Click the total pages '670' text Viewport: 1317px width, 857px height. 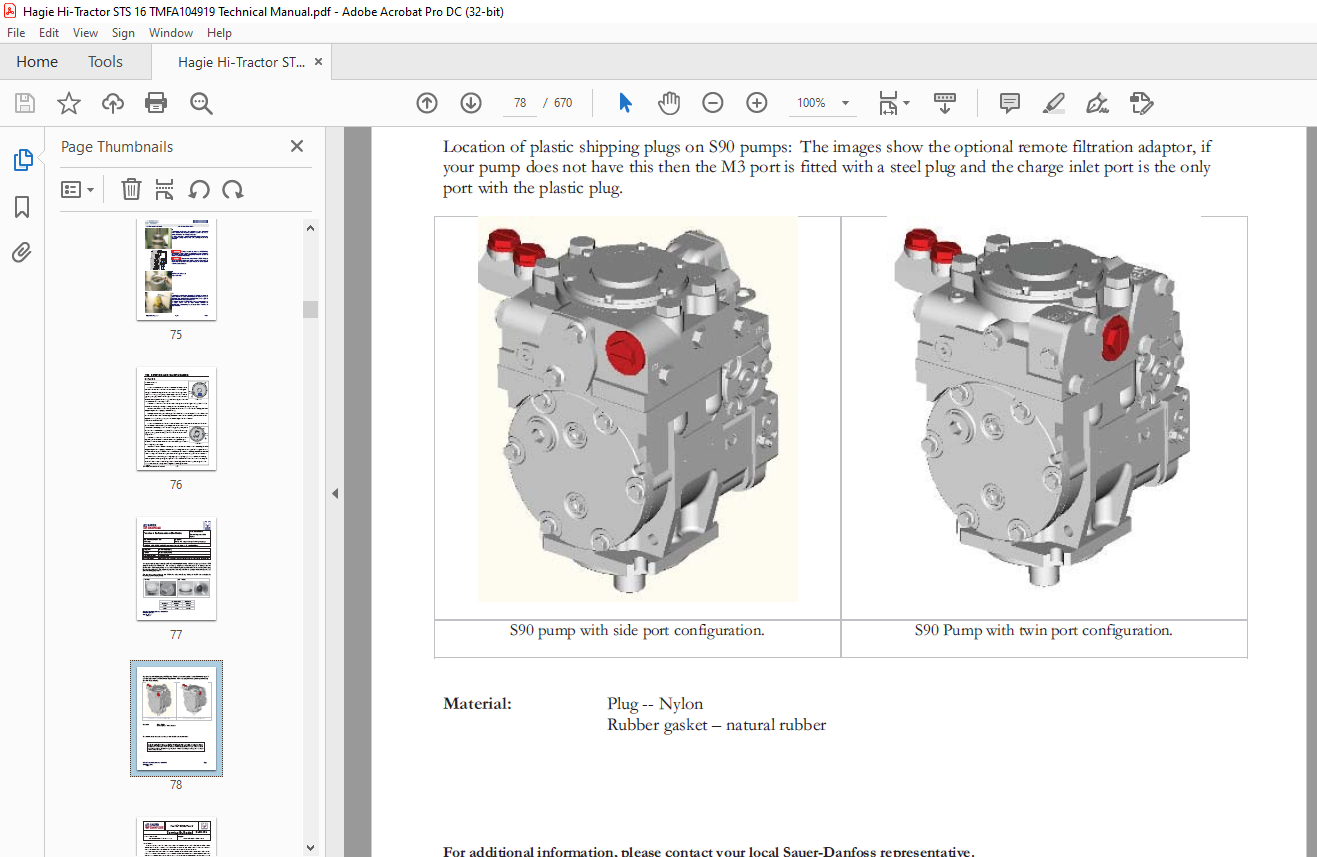pyautogui.click(x=563, y=103)
